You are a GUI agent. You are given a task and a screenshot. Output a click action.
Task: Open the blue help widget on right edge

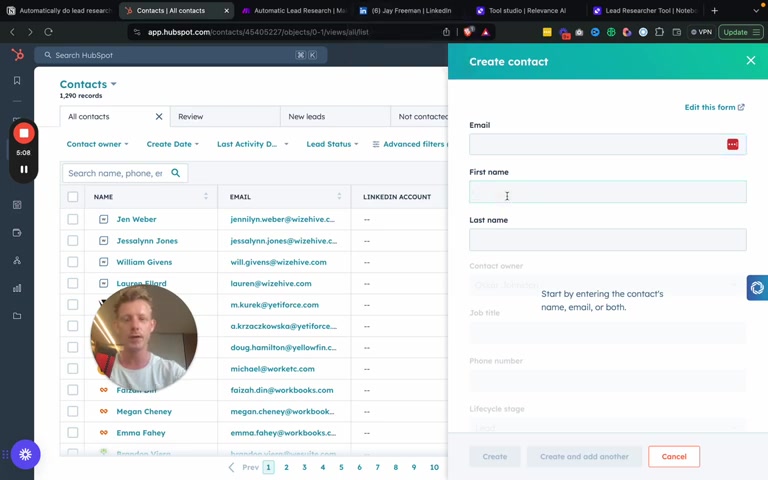(x=757, y=288)
